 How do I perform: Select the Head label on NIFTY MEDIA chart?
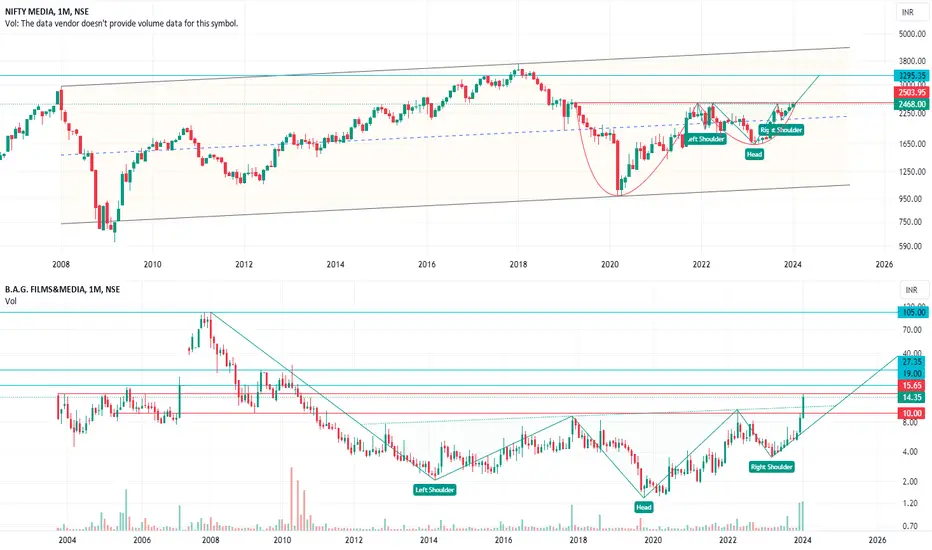coord(754,154)
